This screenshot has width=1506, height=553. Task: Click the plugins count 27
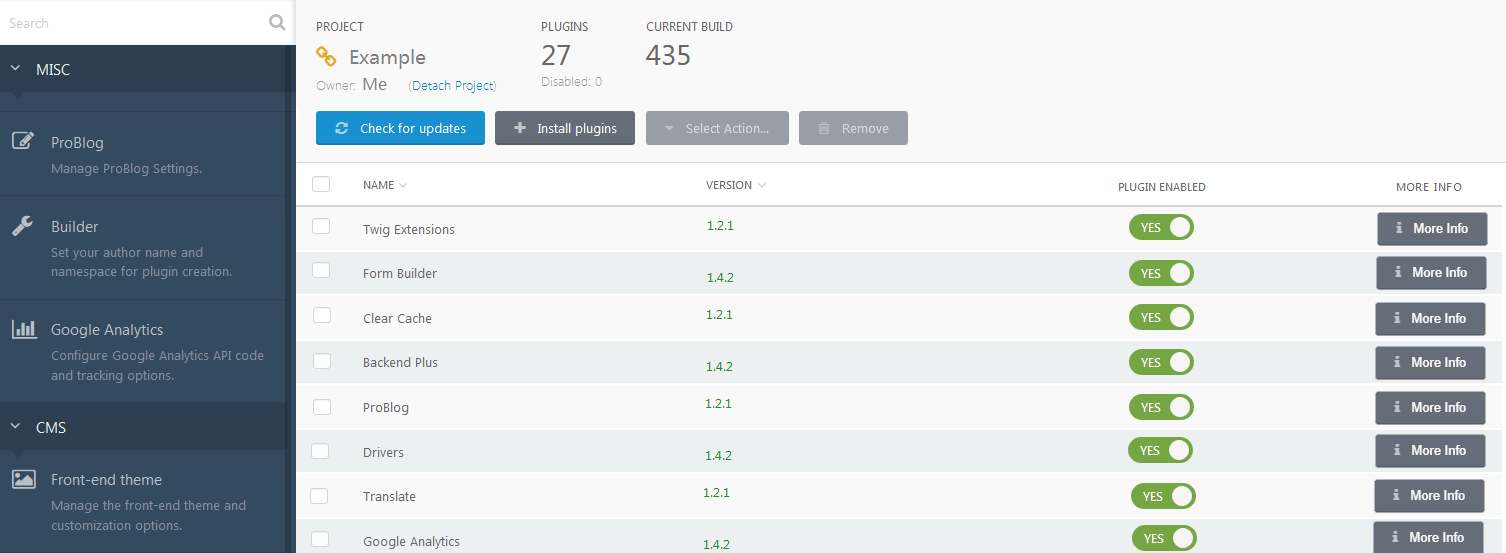click(x=556, y=55)
